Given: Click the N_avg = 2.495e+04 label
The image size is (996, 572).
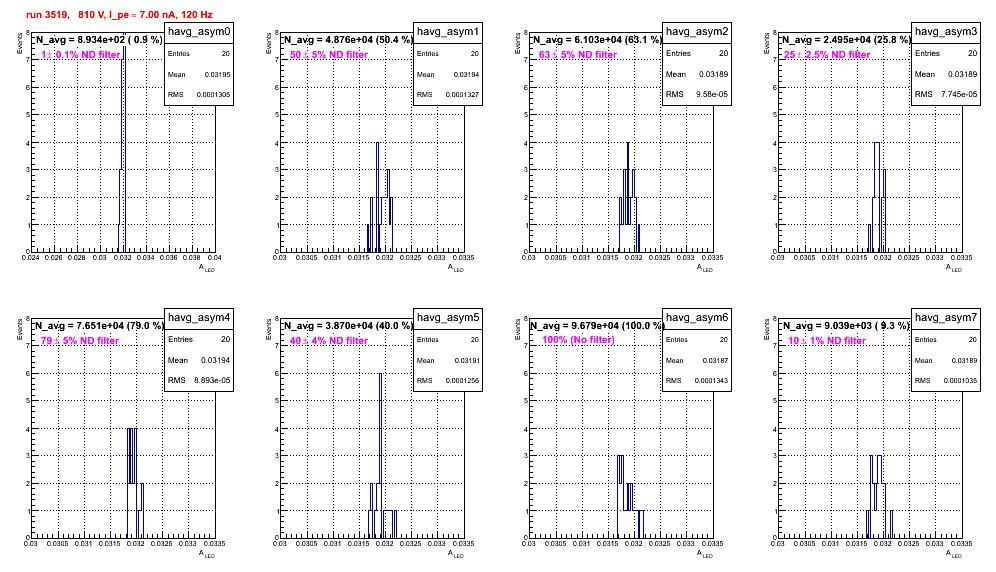Looking at the screenshot, I should pos(846,40).
